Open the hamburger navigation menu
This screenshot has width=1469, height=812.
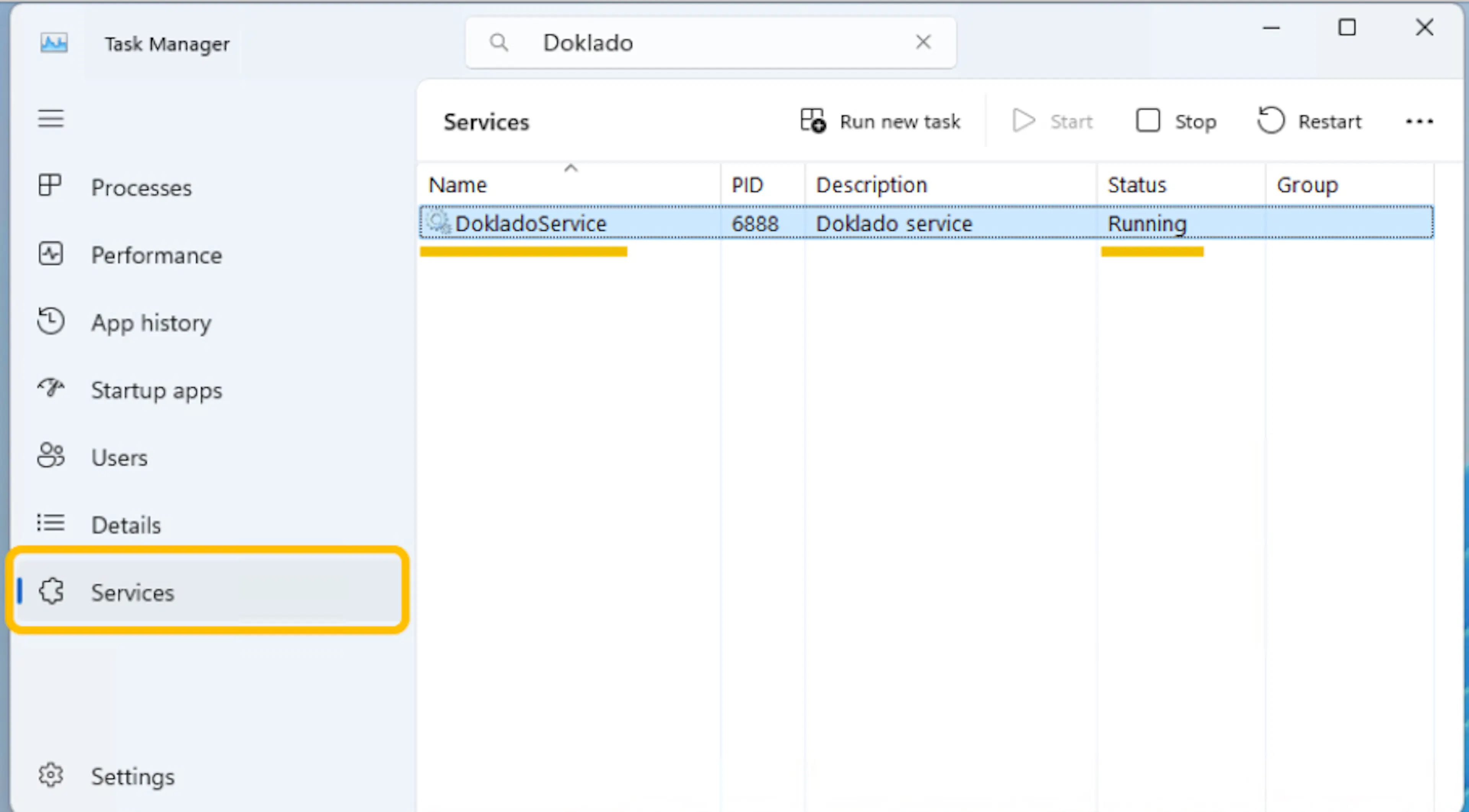pyautogui.click(x=51, y=119)
